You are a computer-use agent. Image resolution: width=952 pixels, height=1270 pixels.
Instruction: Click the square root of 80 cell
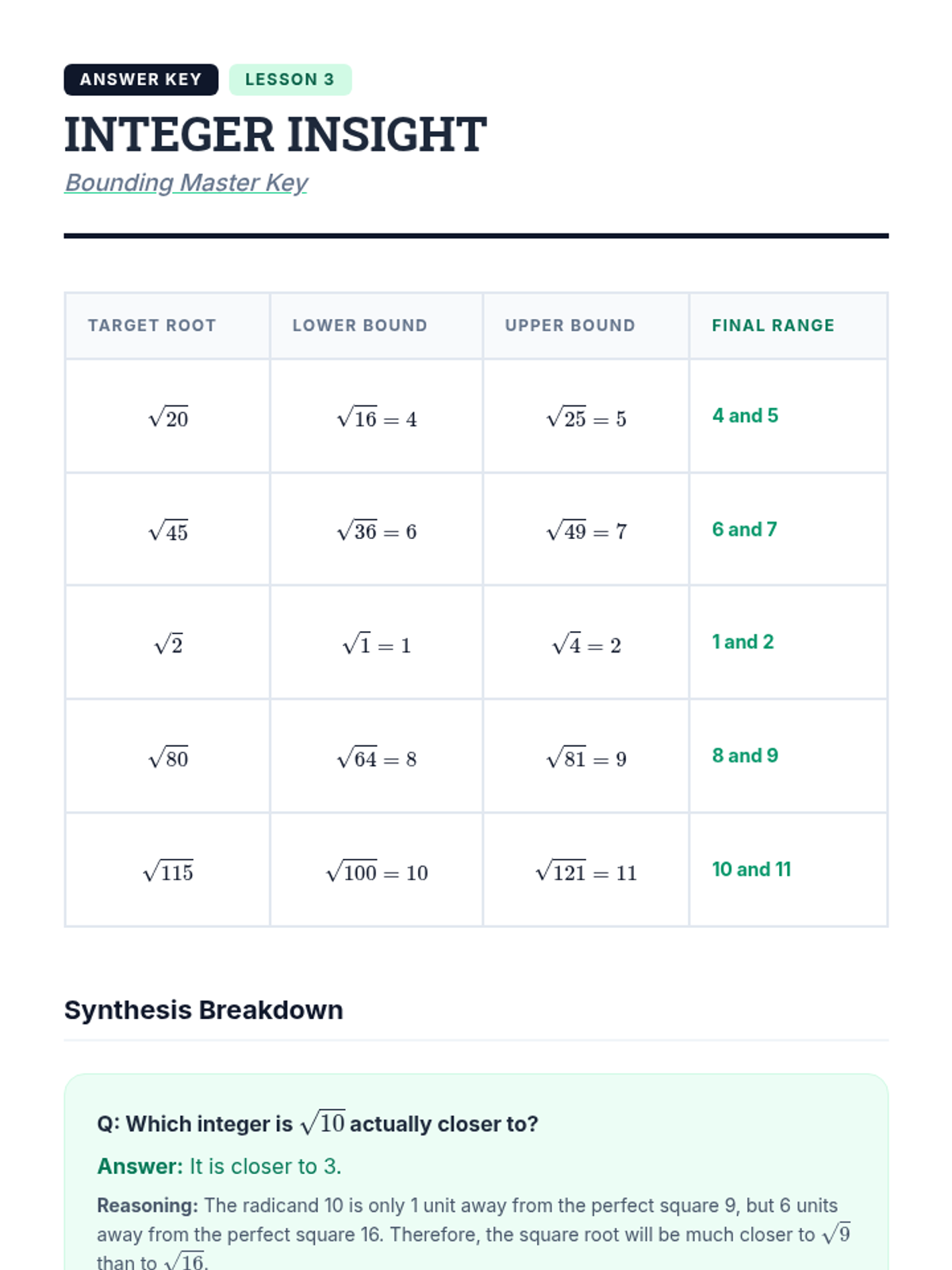(168, 757)
